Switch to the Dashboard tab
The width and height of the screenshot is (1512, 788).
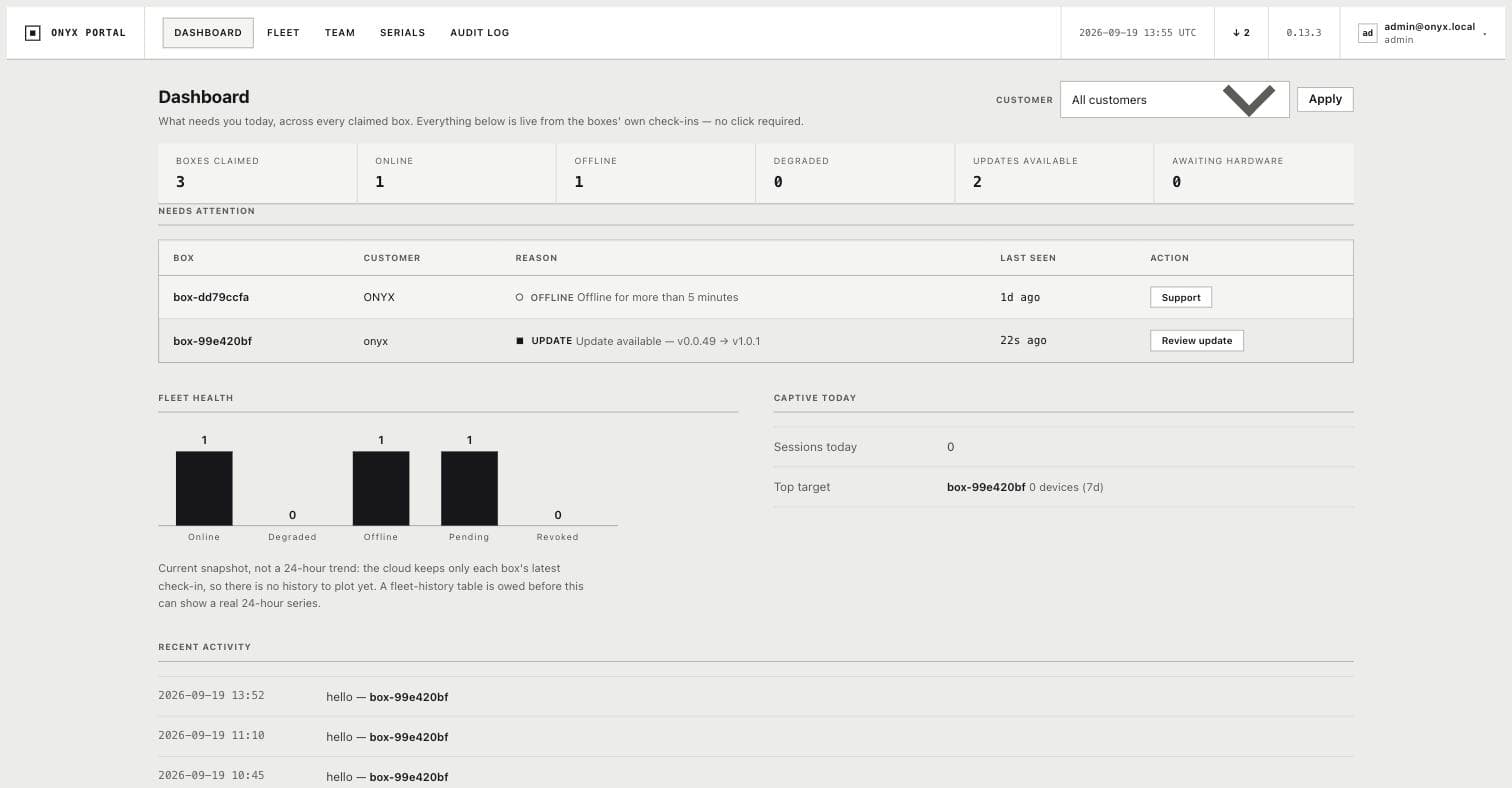(208, 33)
